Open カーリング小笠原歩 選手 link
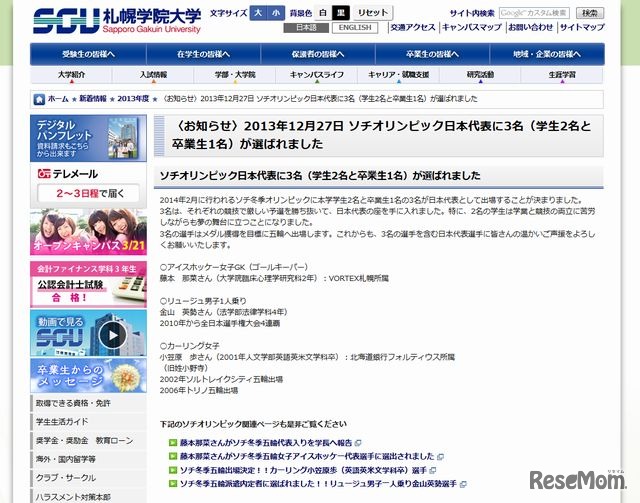This screenshot has height=503, width=640. [x=303, y=470]
